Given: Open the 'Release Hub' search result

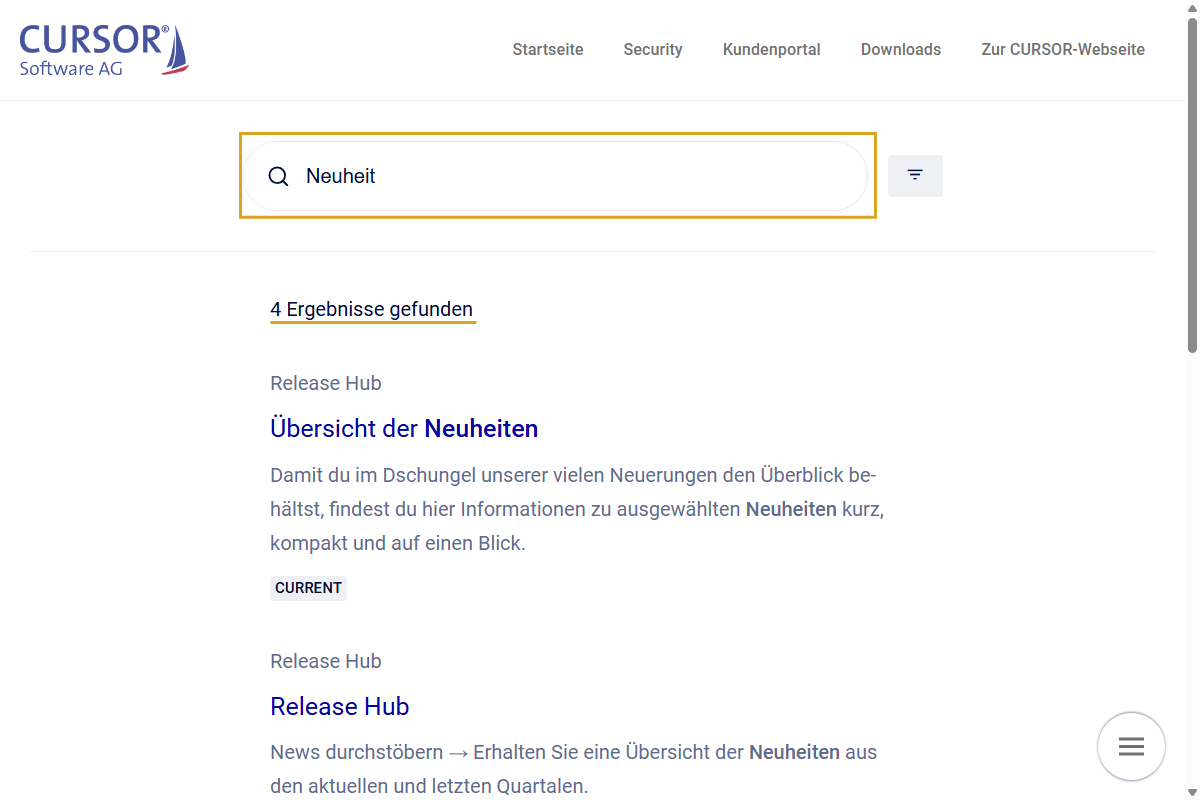Looking at the screenshot, I should (339, 706).
